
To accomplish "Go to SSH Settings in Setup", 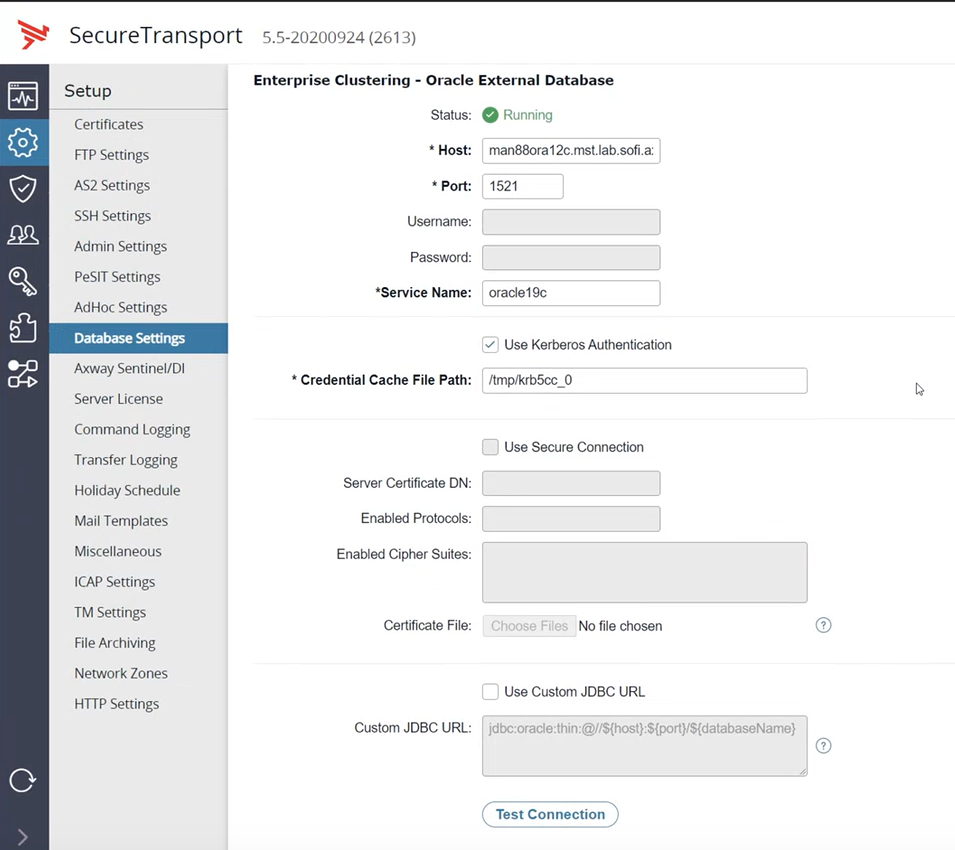I will [x=112, y=216].
